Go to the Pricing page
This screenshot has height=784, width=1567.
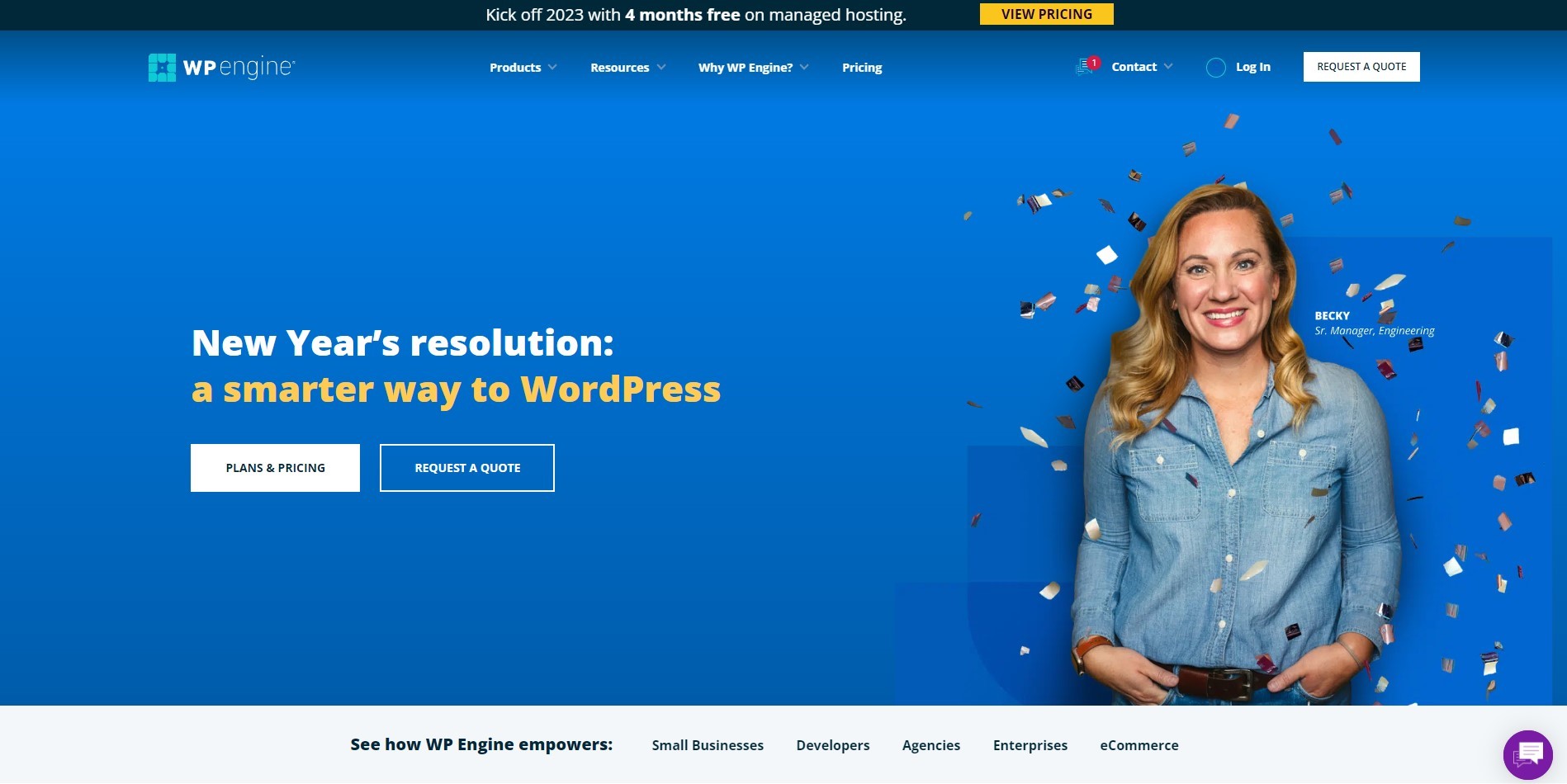(x=862, y=68)
